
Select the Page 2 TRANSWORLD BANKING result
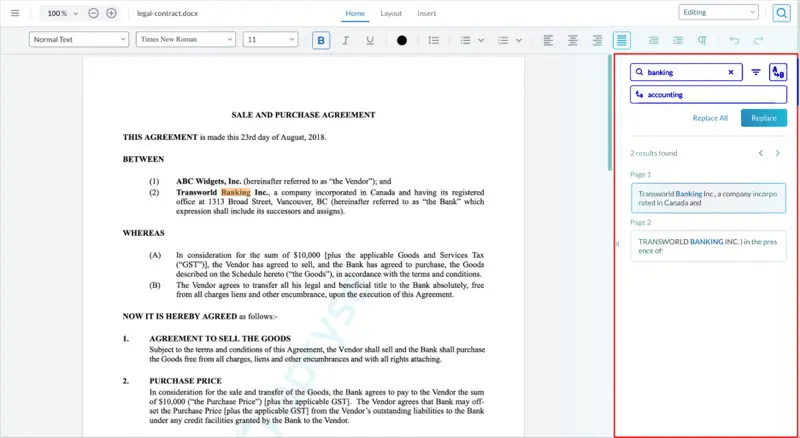click(x=708, y=246)
